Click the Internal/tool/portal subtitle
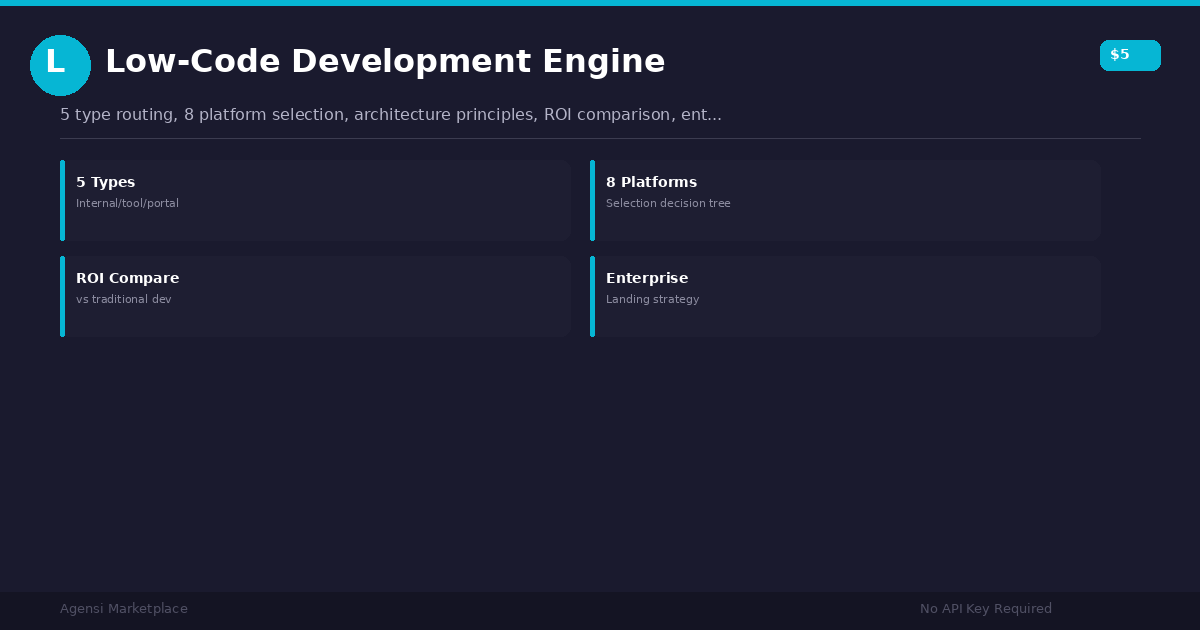This screenshot has height=630, width=1200. (x=127, y=204)
